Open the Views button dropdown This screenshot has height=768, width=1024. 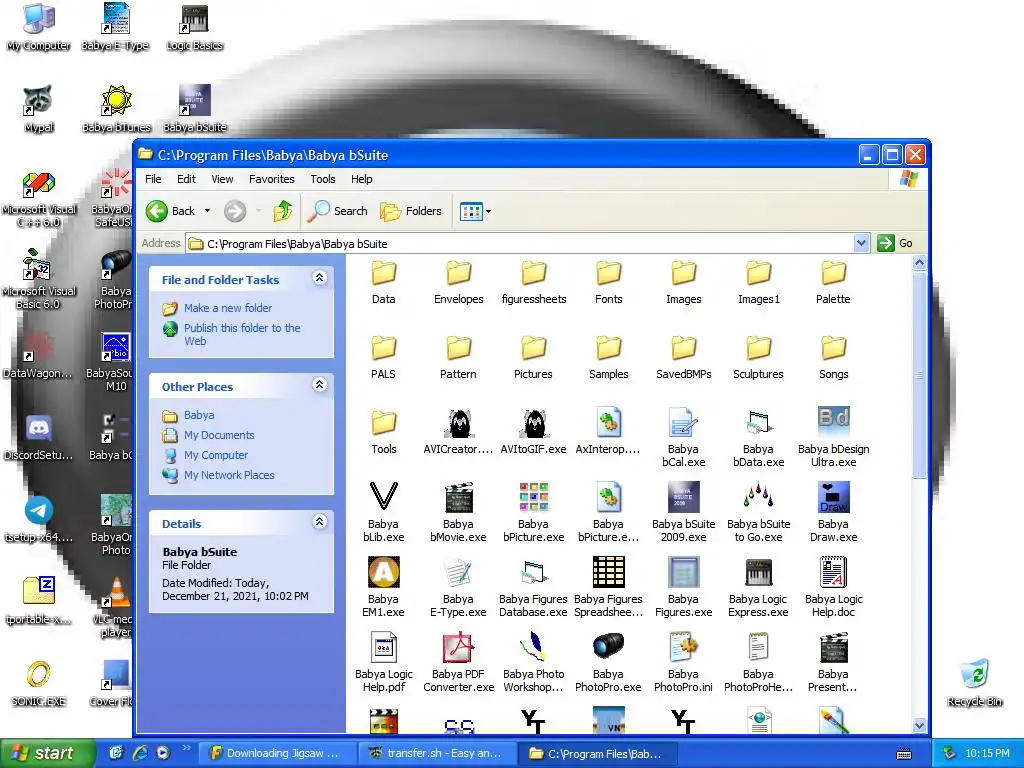[x=488, y=212]
